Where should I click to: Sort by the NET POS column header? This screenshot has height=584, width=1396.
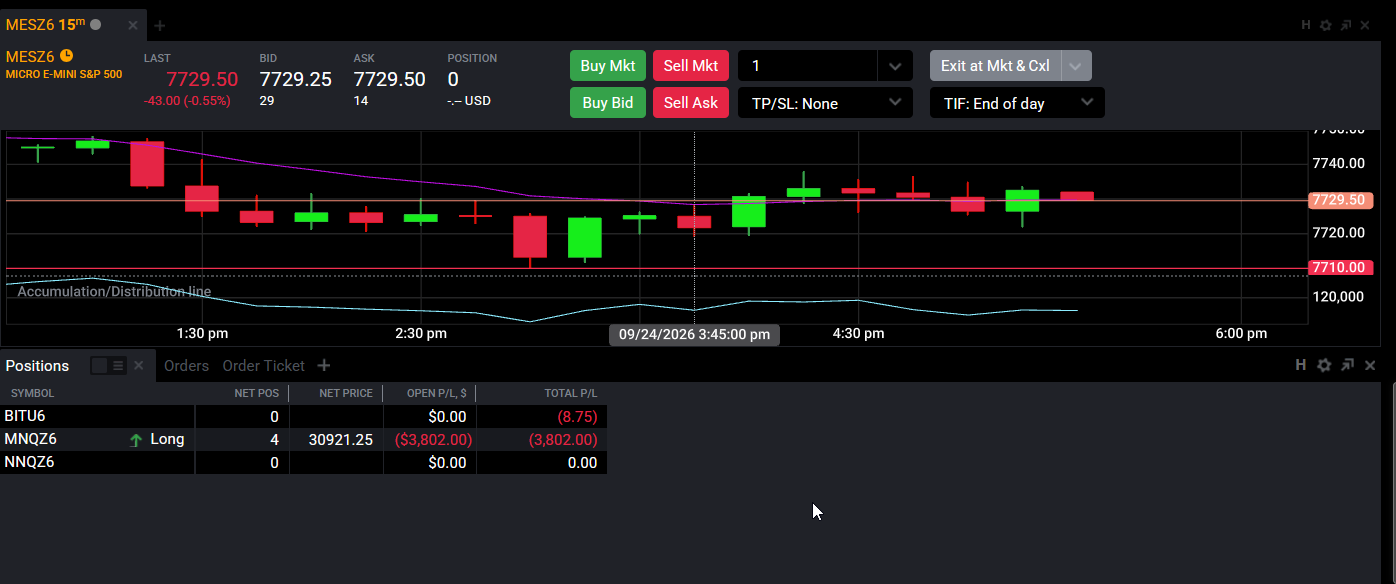[x=256, y=394]
